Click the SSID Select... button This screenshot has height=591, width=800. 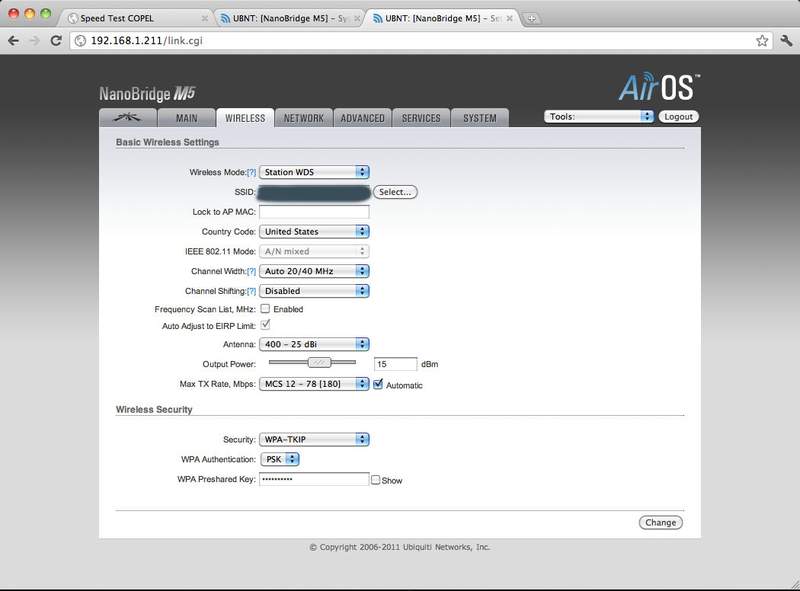coord(395,192)
